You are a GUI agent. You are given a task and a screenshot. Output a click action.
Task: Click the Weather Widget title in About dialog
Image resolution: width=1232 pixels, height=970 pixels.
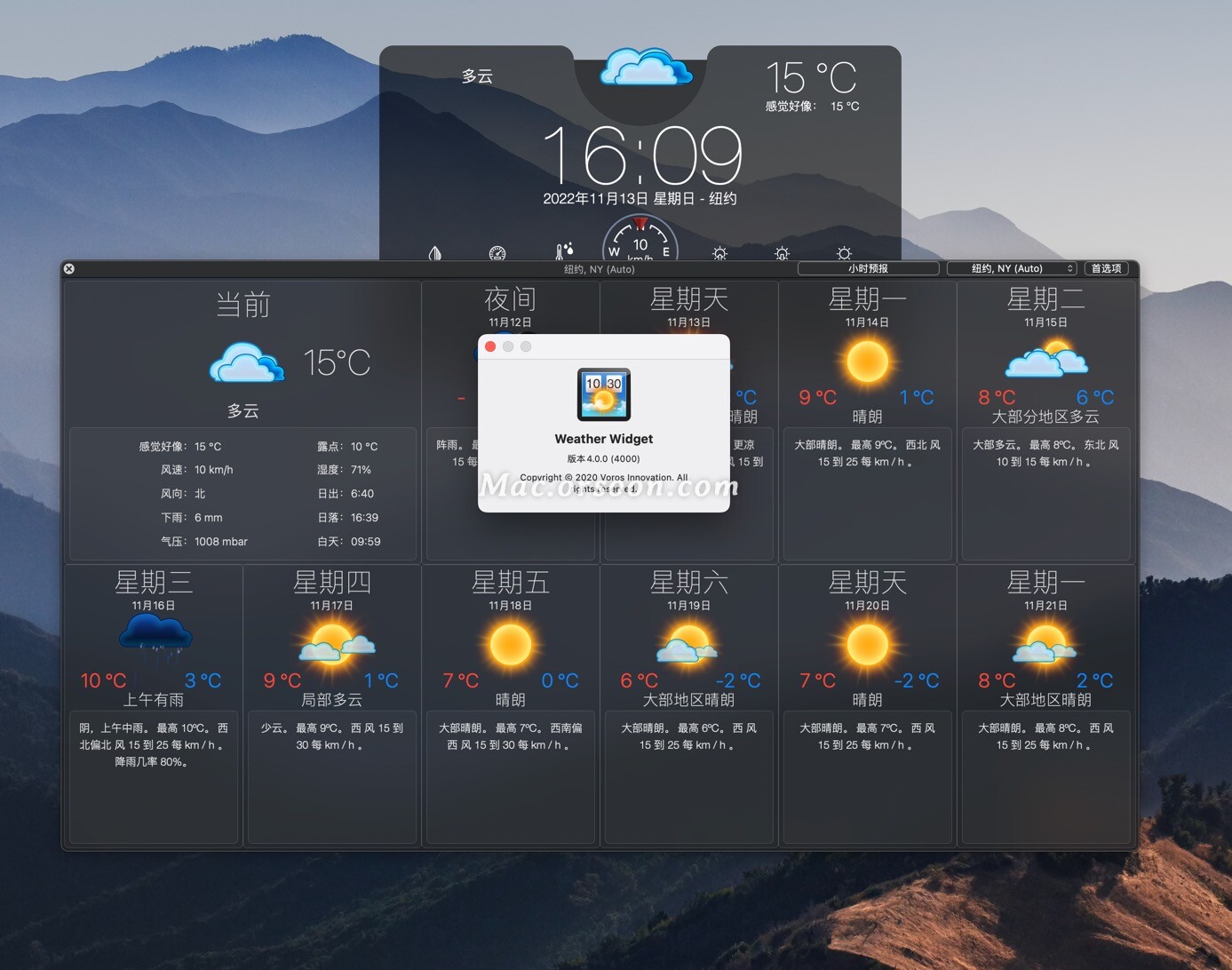click(x=604, y=439)
